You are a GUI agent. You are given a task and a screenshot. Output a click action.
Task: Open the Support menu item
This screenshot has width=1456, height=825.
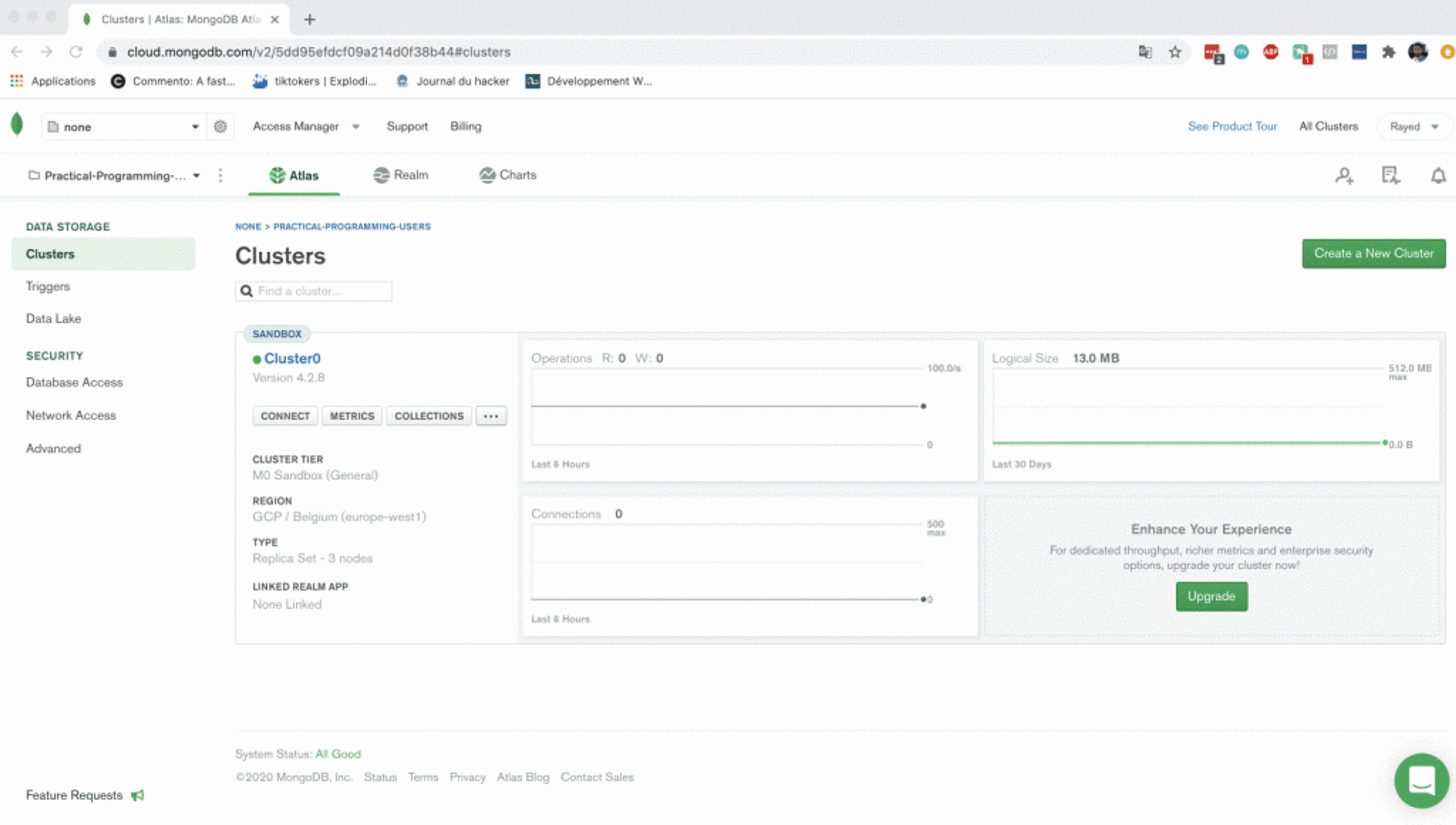407,126
